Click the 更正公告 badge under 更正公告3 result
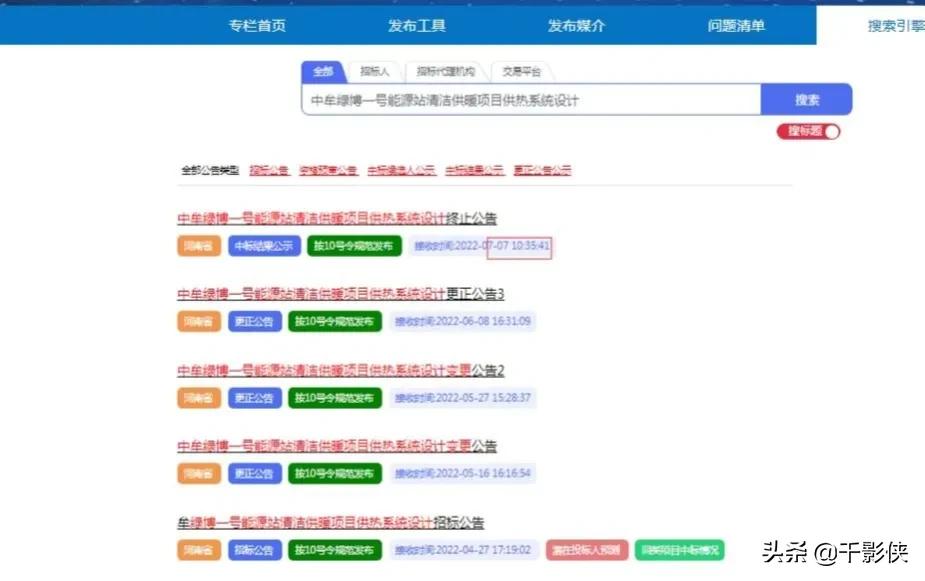Screen dimensions: 925x581 [x=256, y=321]
